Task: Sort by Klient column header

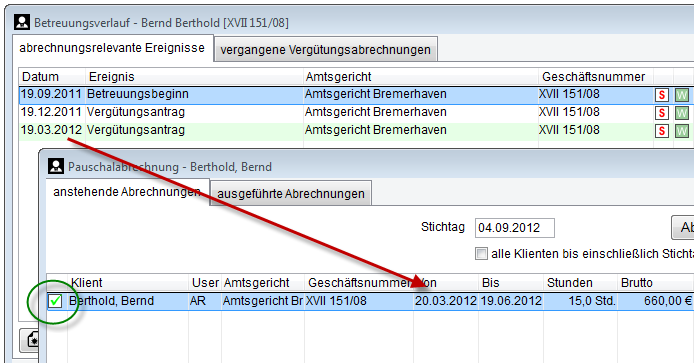Action: click(x=128, y=282)
